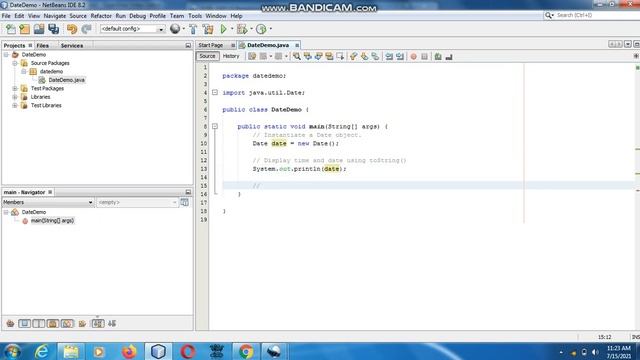Image resolution: width=640 pixels, height=360 pixels.
Task: Open the Source menu
Action: [x=78, y=16]
